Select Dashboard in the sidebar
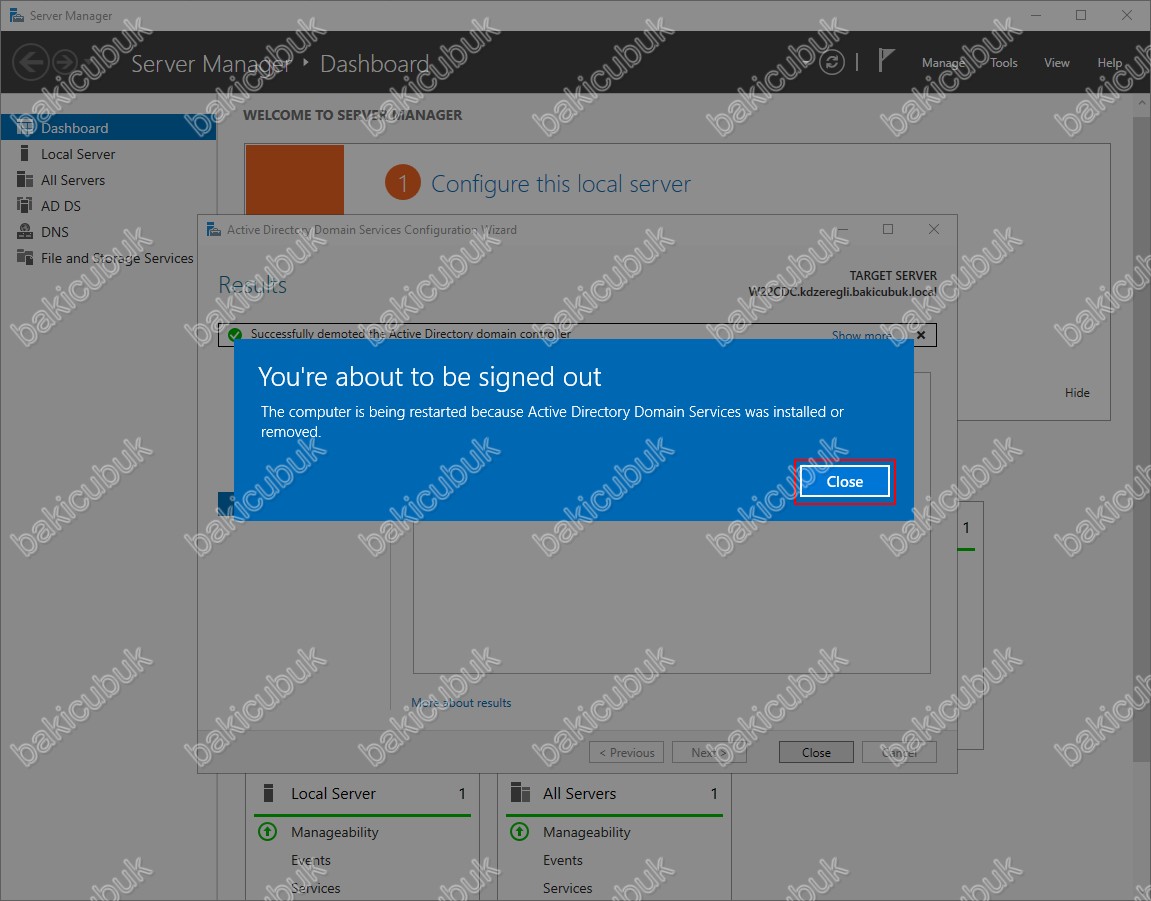The height and width of the screenshot is (901, 1151). [109, 128]
